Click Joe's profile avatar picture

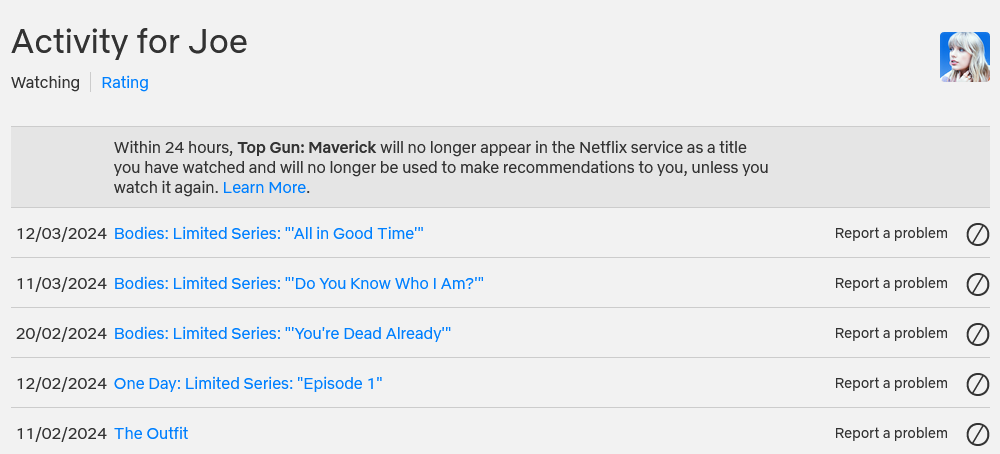(x=964, y=57)
